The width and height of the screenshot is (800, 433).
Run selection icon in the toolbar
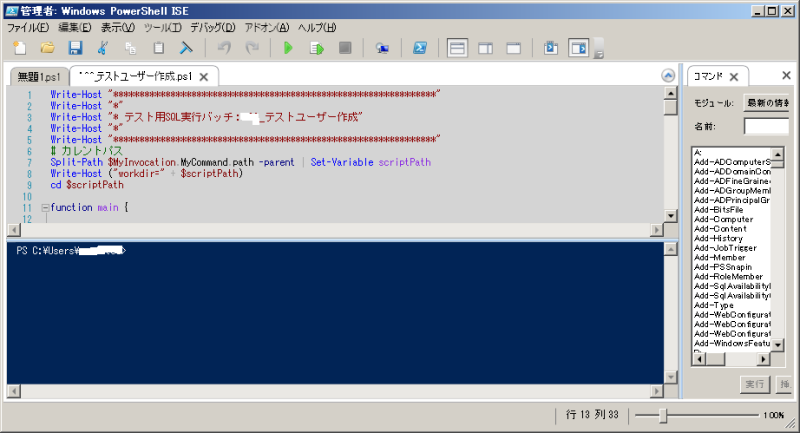(317, 48)
